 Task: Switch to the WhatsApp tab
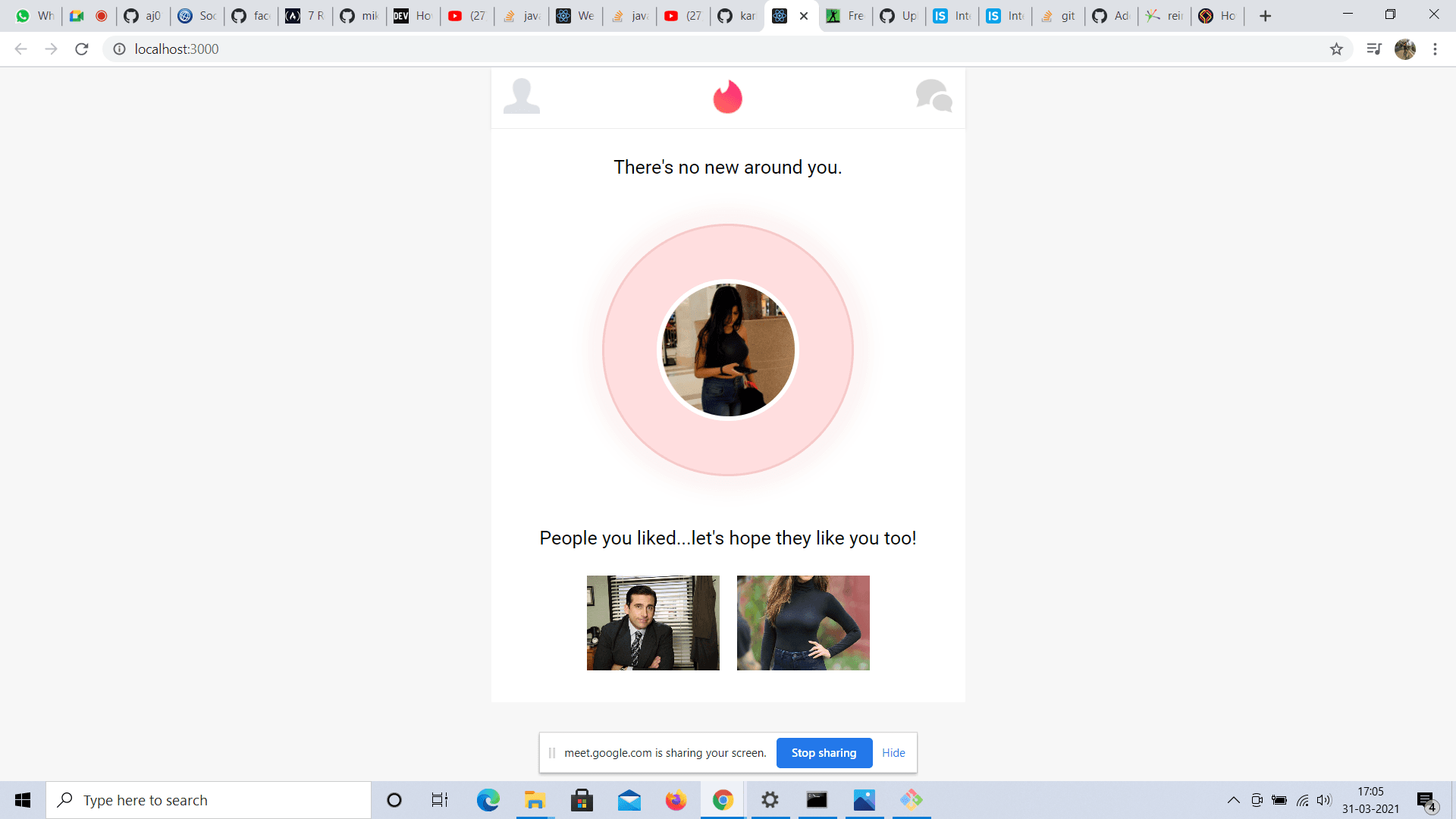point(34,16)
